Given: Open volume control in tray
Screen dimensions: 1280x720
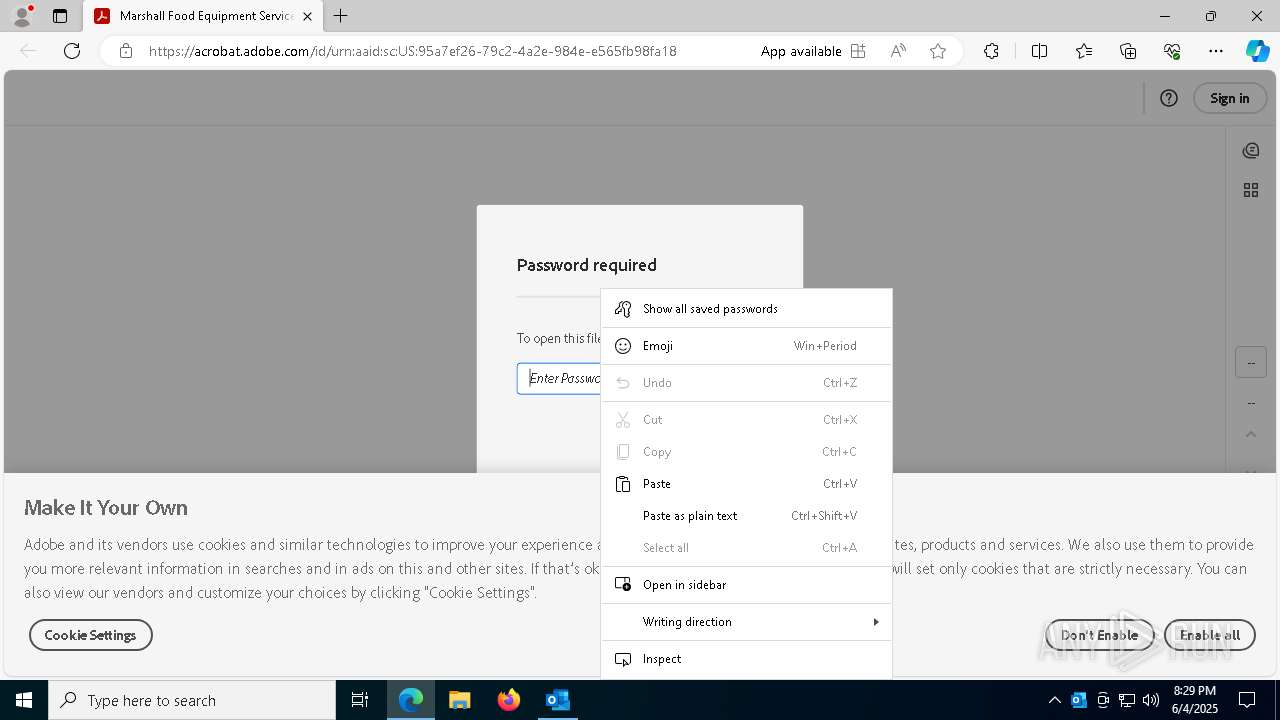Looking at the screenshot, I should point(1150,700).
